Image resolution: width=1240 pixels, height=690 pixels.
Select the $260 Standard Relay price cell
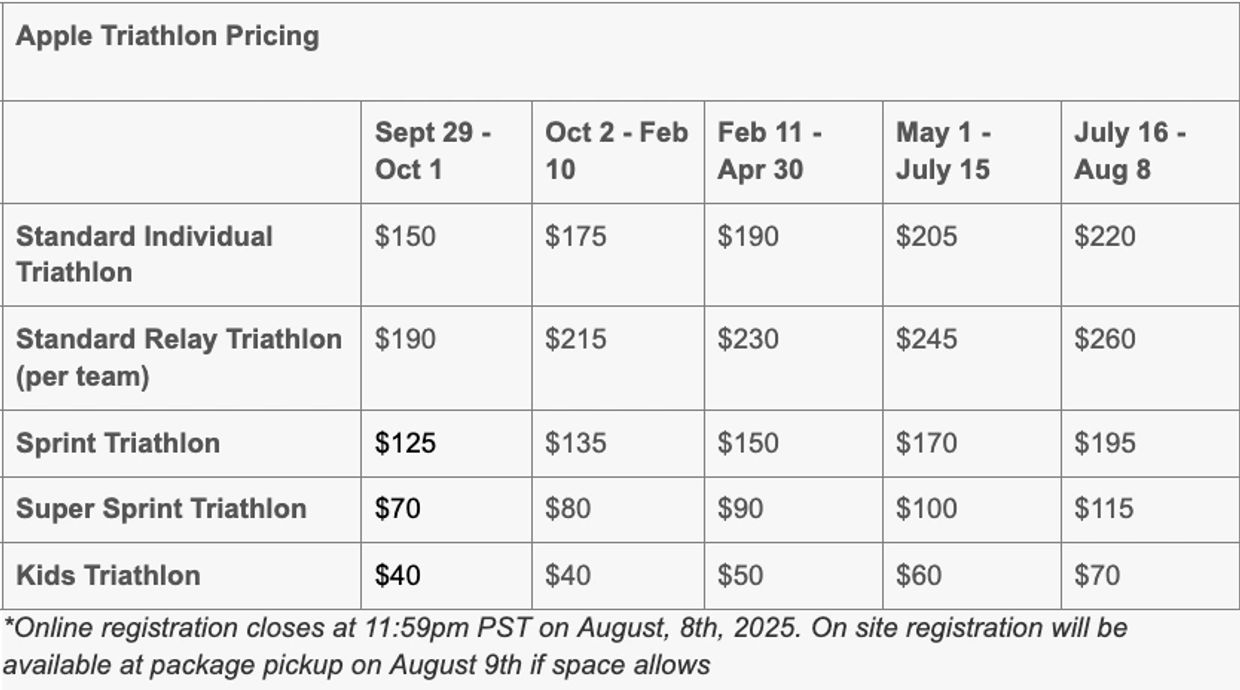point(1105,339)
